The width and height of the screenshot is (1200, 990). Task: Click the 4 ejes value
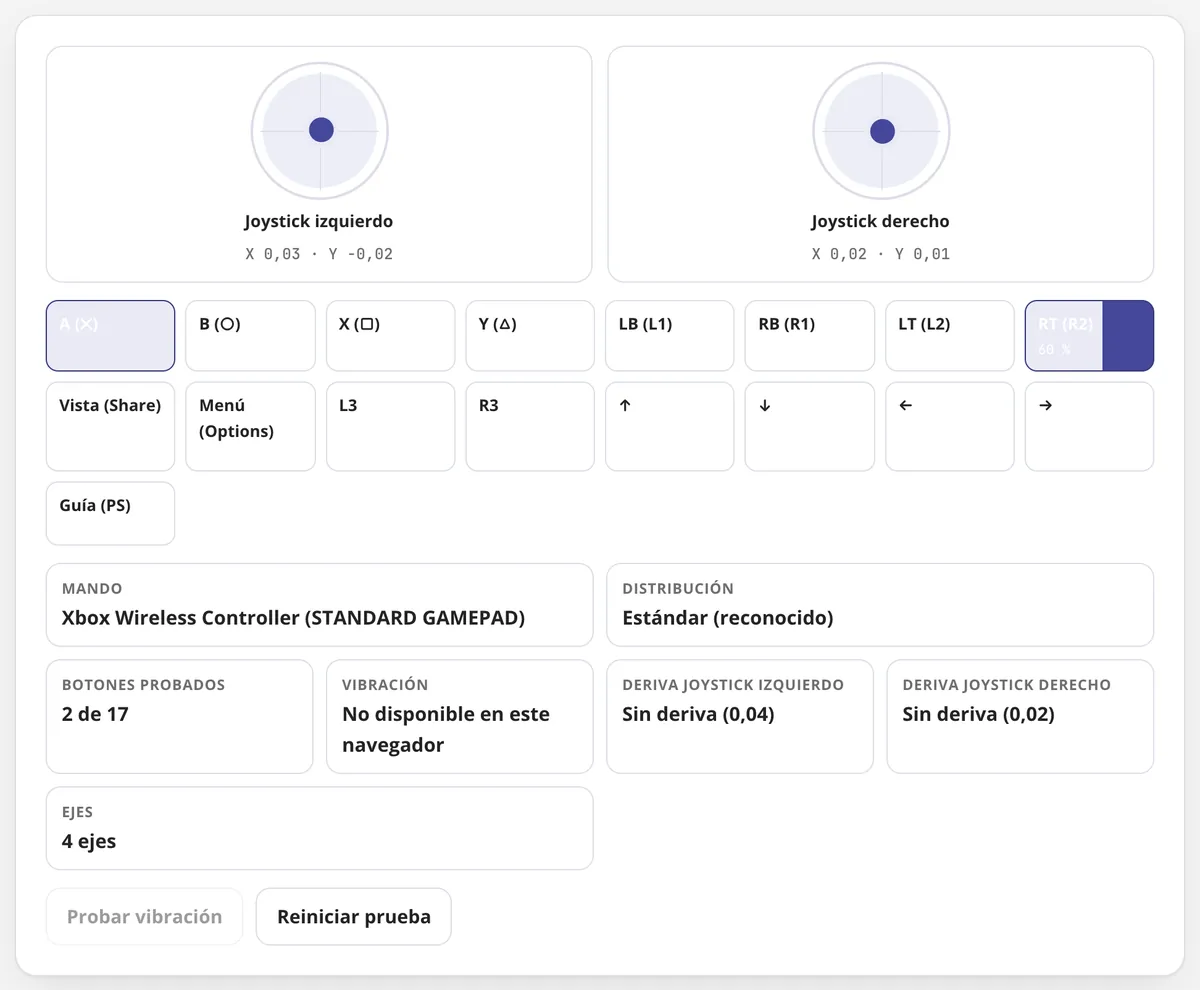(x=89, y=841)
